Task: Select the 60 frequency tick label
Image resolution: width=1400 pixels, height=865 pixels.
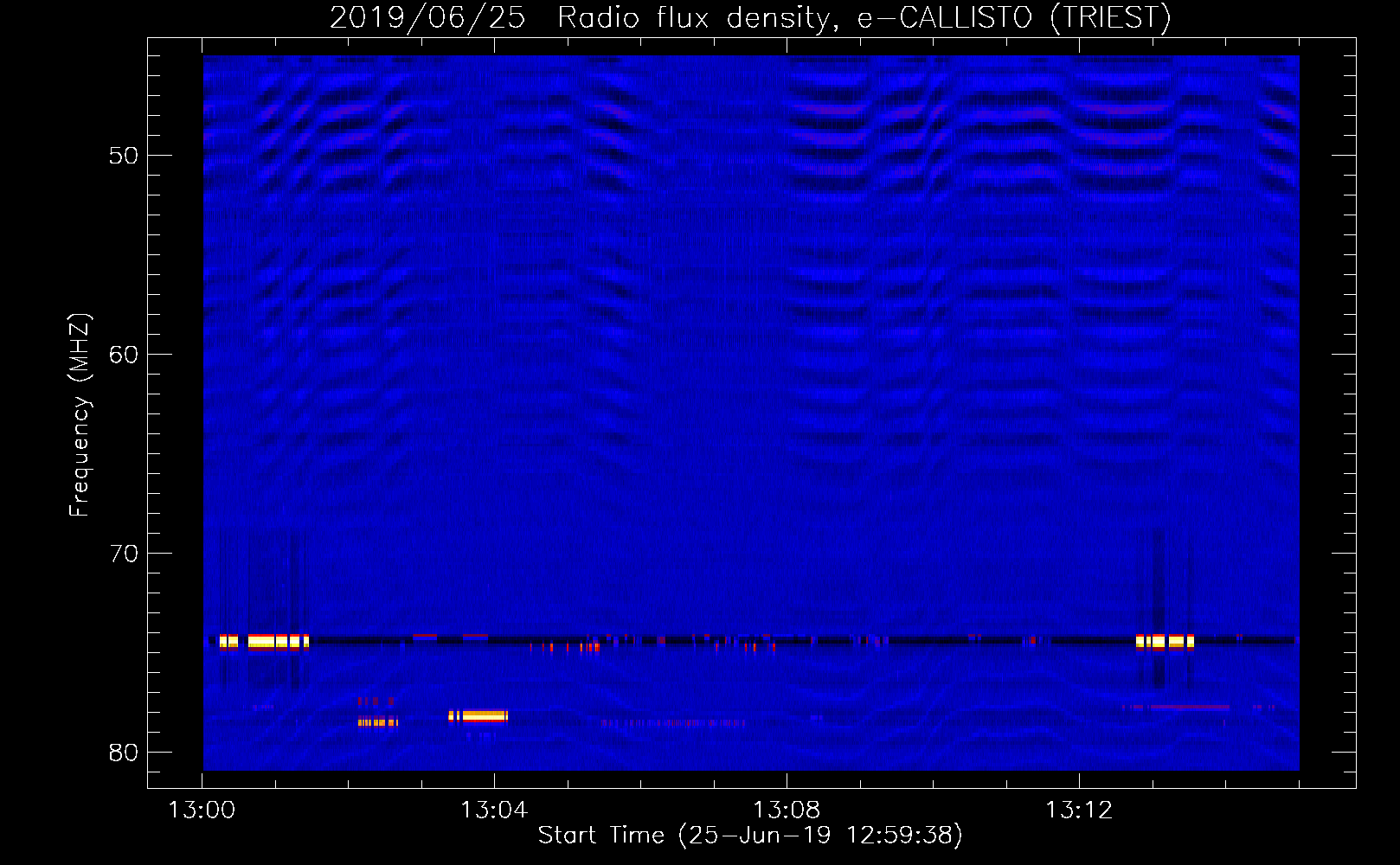Action: 124,355
